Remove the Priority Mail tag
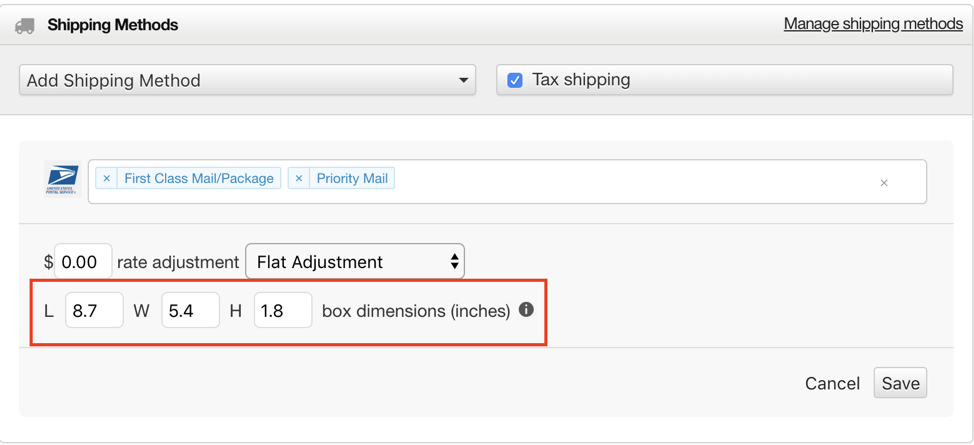Image resolution: width=974 pixels, height=445 pixels. (x=299, y=178)
